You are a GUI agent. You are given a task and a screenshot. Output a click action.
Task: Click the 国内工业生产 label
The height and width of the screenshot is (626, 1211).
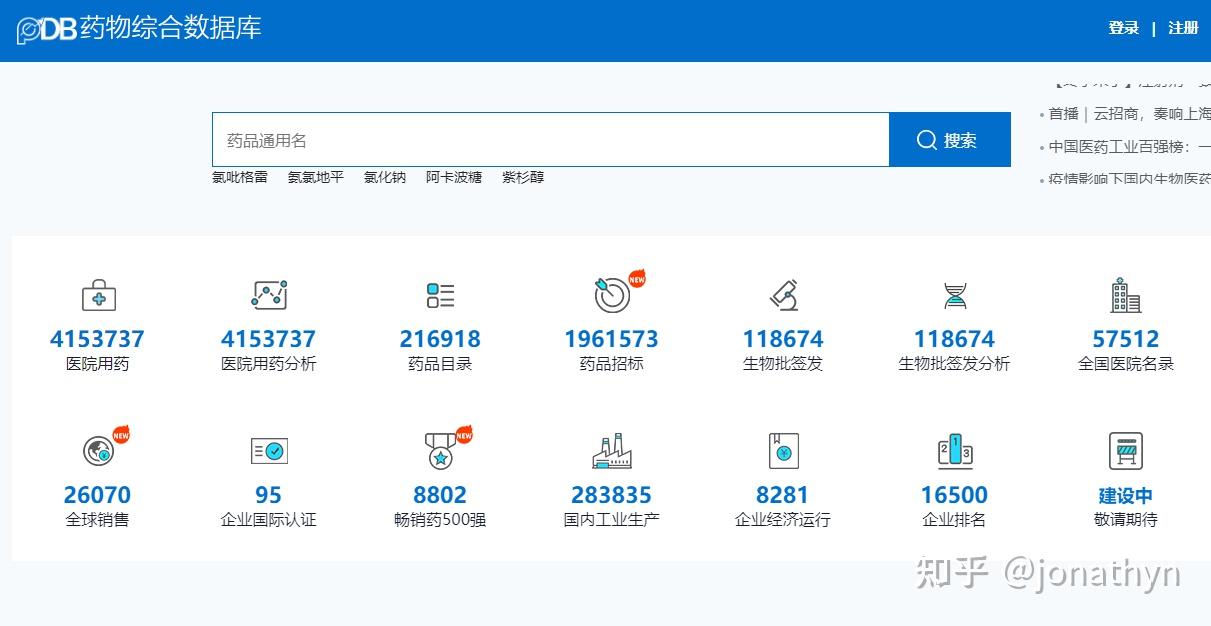pyautogui.click(x=612, y=520)
